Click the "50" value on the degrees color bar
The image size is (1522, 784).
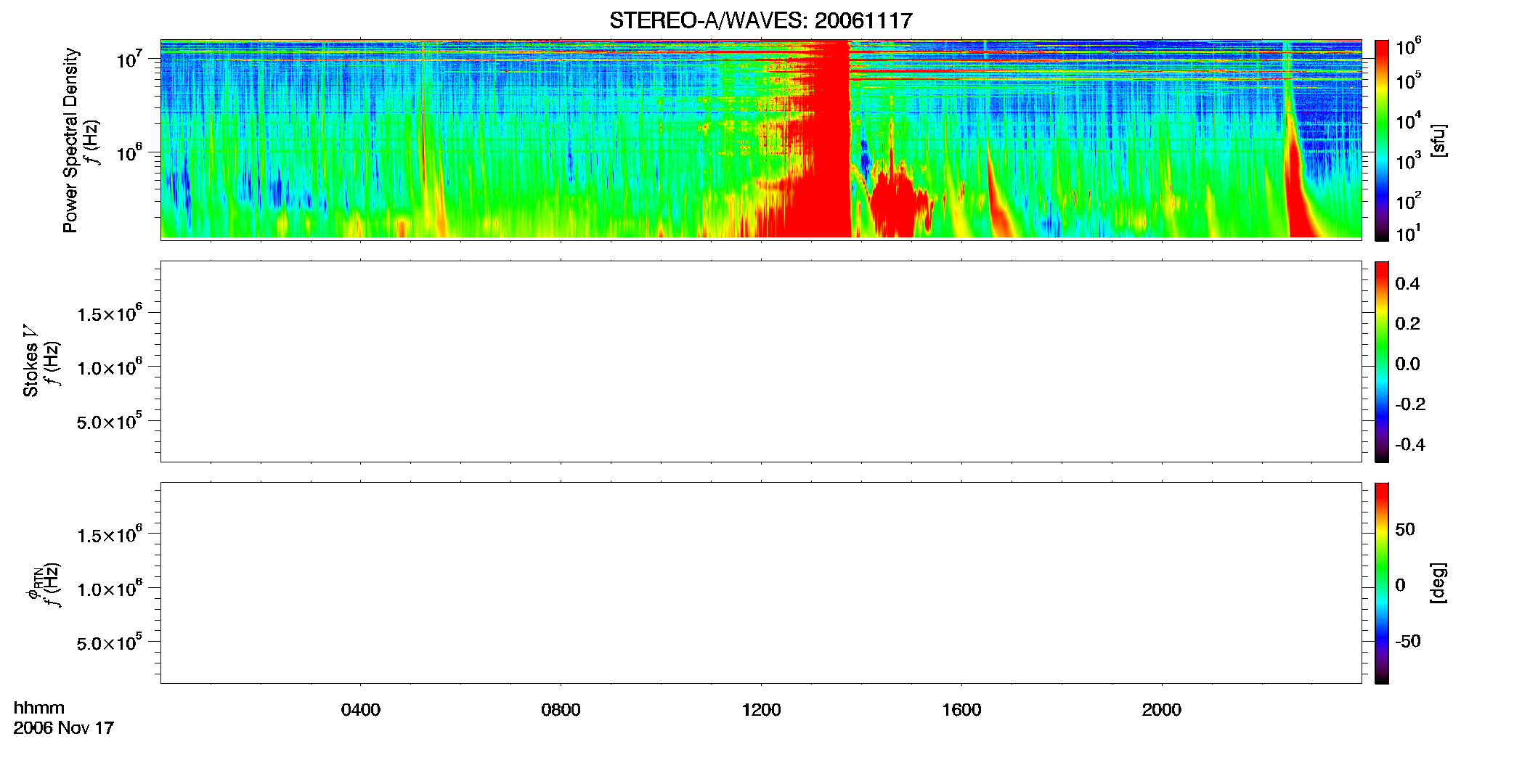tap(1405, 529)
